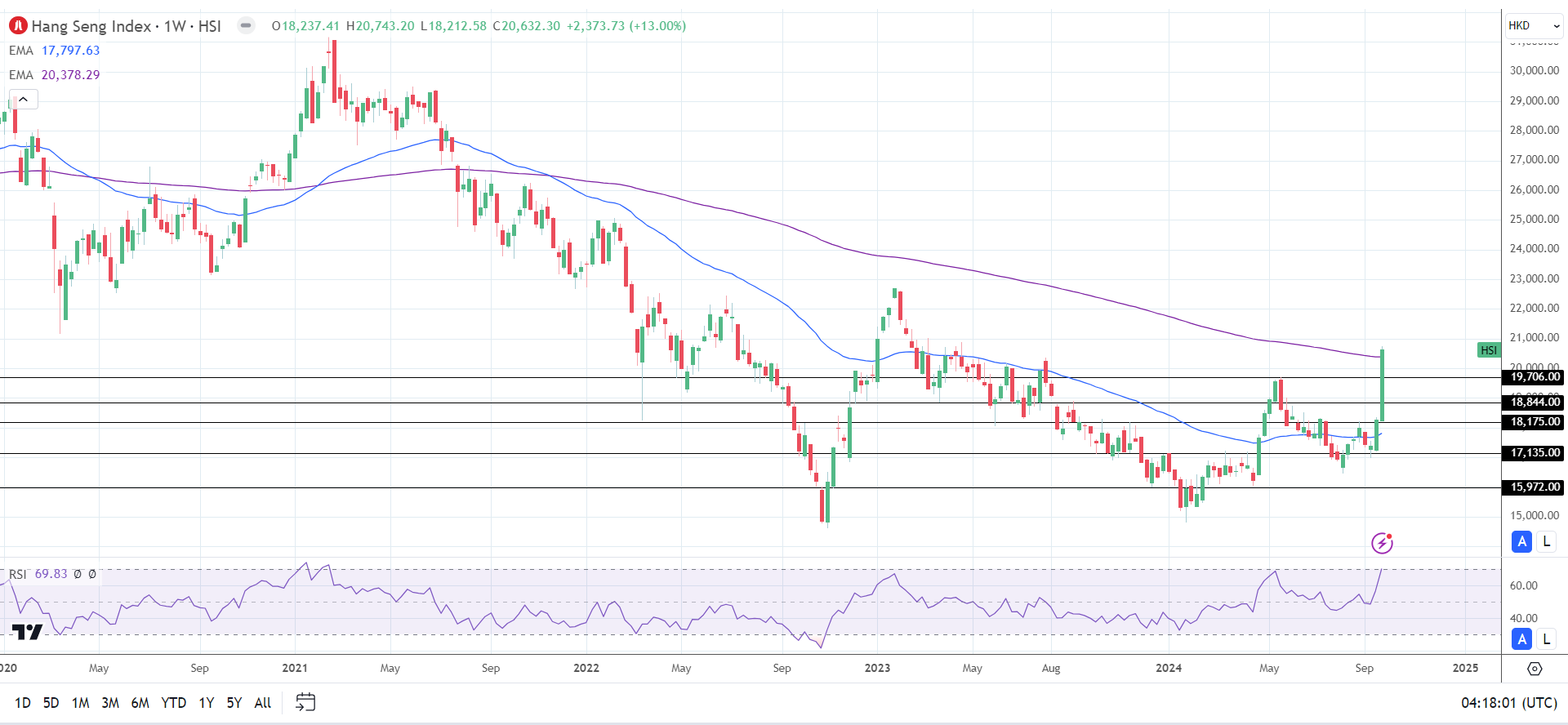Click the 04:18:01 (UTC) timezone clock

1508,703
